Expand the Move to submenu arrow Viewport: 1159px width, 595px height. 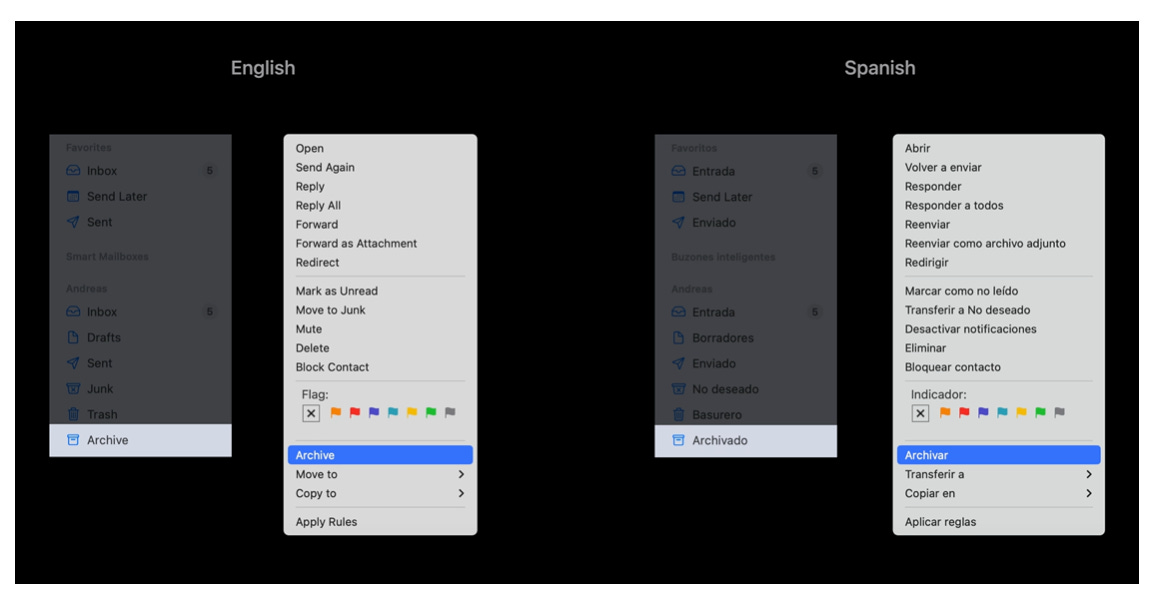click(x=461, y=475)
